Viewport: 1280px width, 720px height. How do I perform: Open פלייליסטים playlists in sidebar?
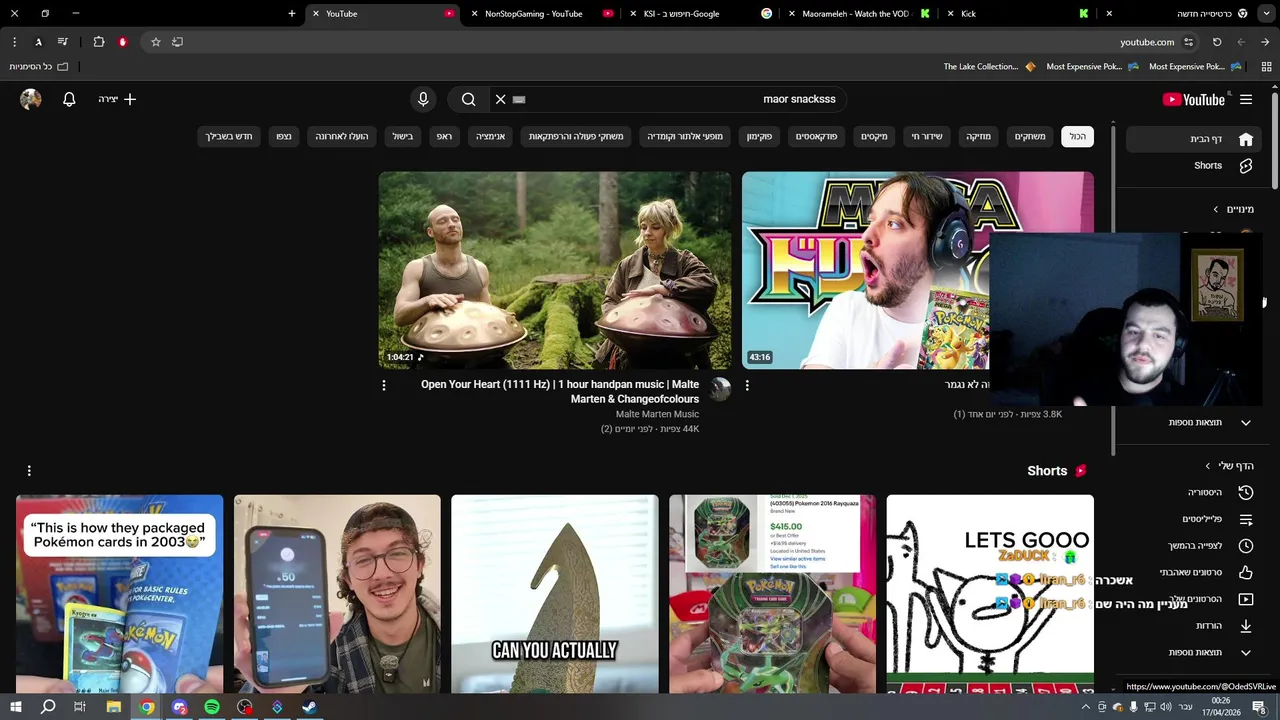1193,519
